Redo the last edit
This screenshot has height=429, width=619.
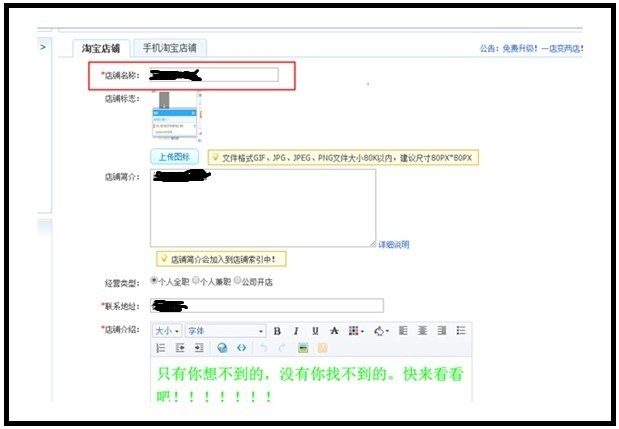(x=282, y=348)
